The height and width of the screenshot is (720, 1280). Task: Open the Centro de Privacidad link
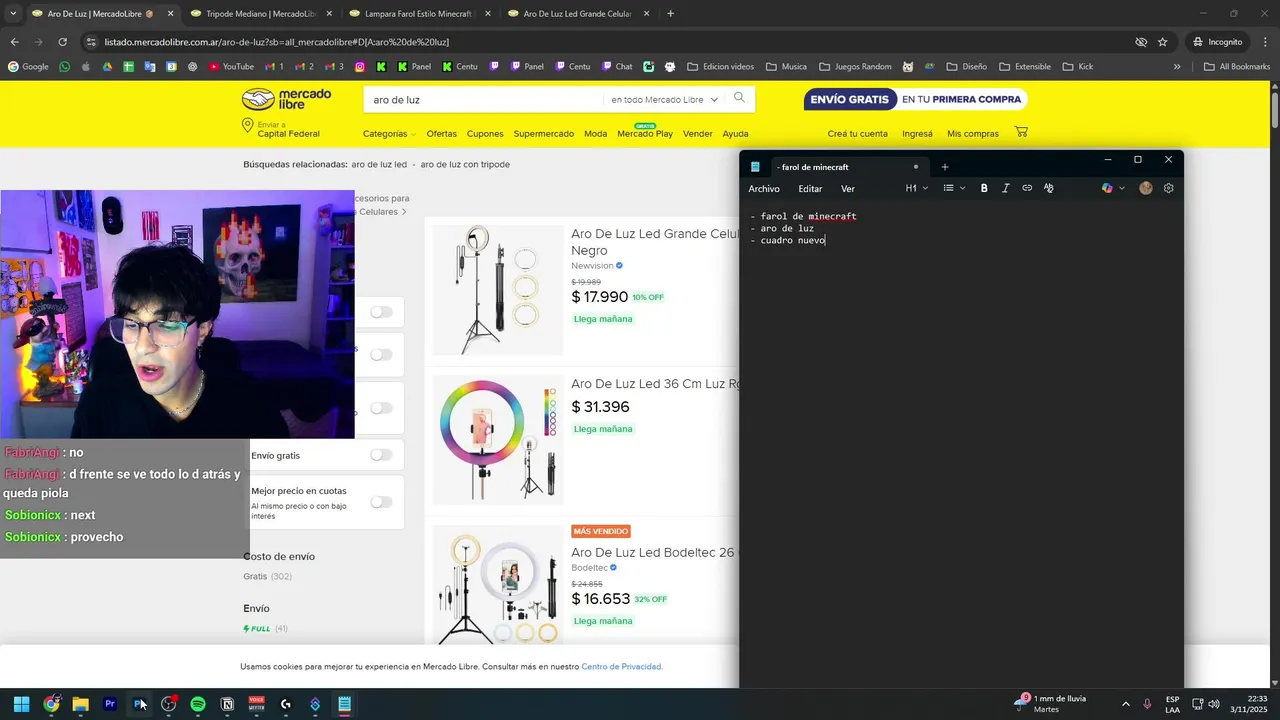pyautogui.click(x=622, y=667)
